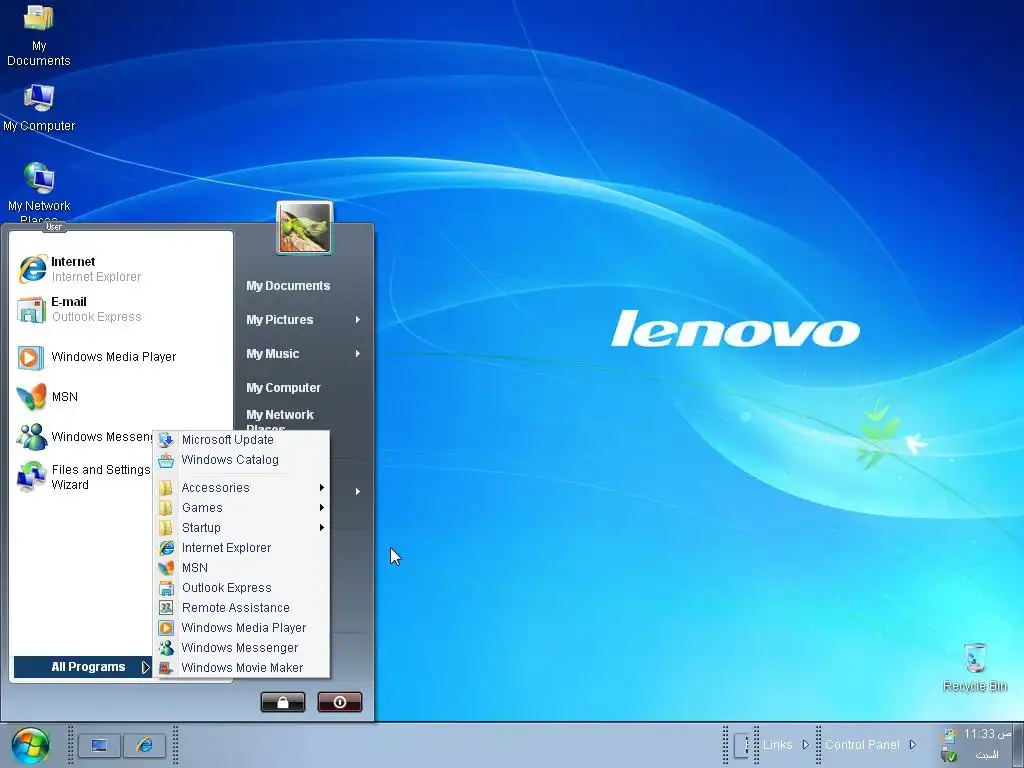Screen dimensions: 1024x768
Task: Expand My Music submenu arrow
Action: click(x=358, y=353)
